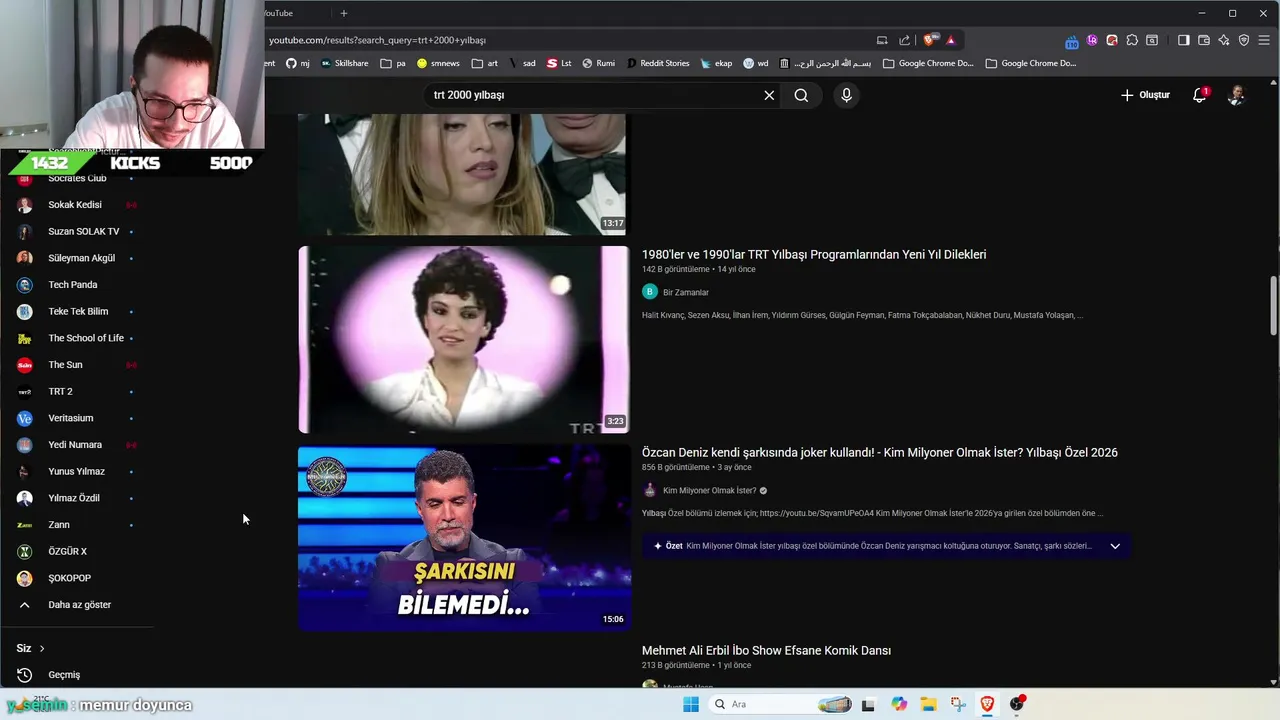Image resolution: width=1280 pixels, height=720 pixels.
Task: Start voice search with the microphone icon
Action: [846, 95]
